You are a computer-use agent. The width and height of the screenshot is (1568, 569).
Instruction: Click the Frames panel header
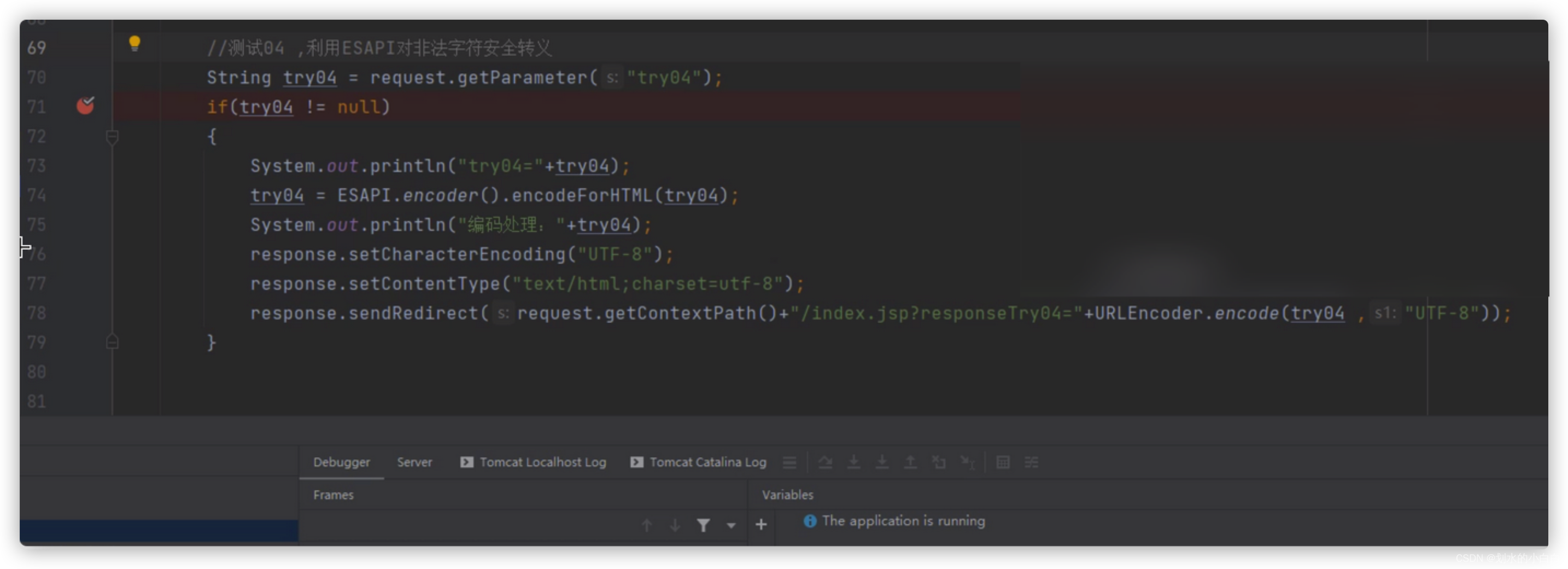(333, 495)
